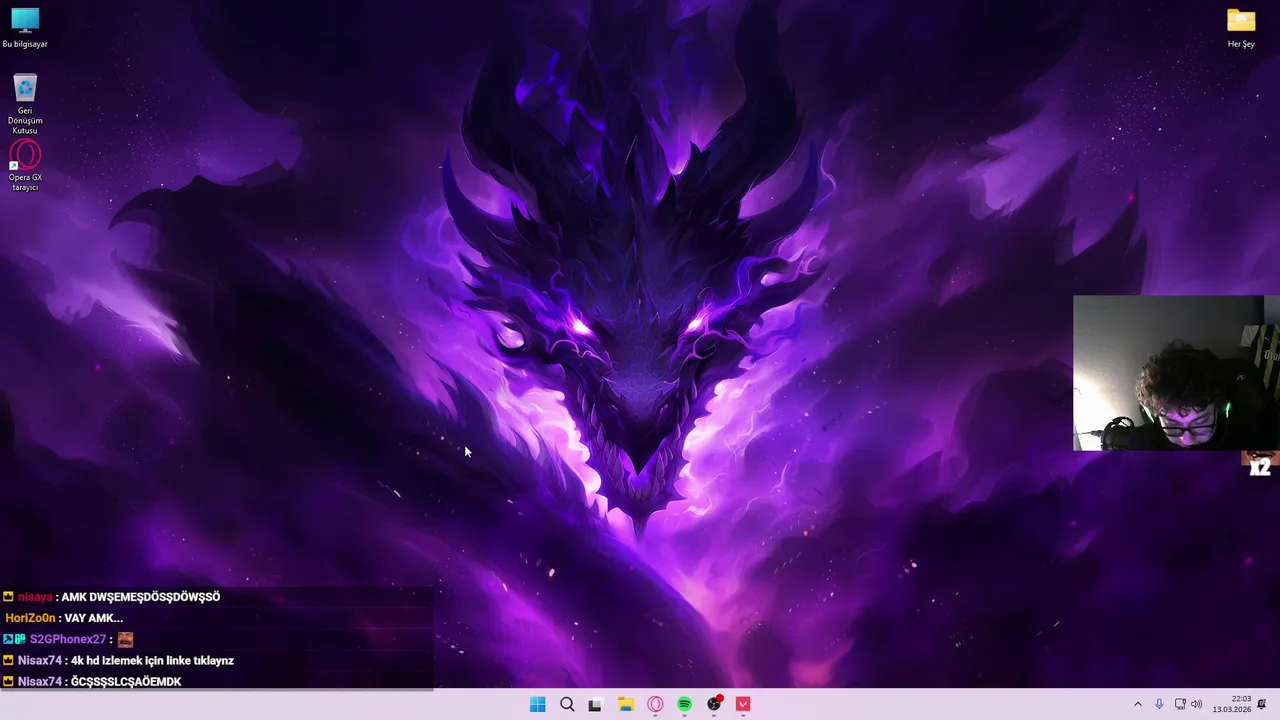
Task: Open the notification bell in taskbar
Action: click(1262, 704)
